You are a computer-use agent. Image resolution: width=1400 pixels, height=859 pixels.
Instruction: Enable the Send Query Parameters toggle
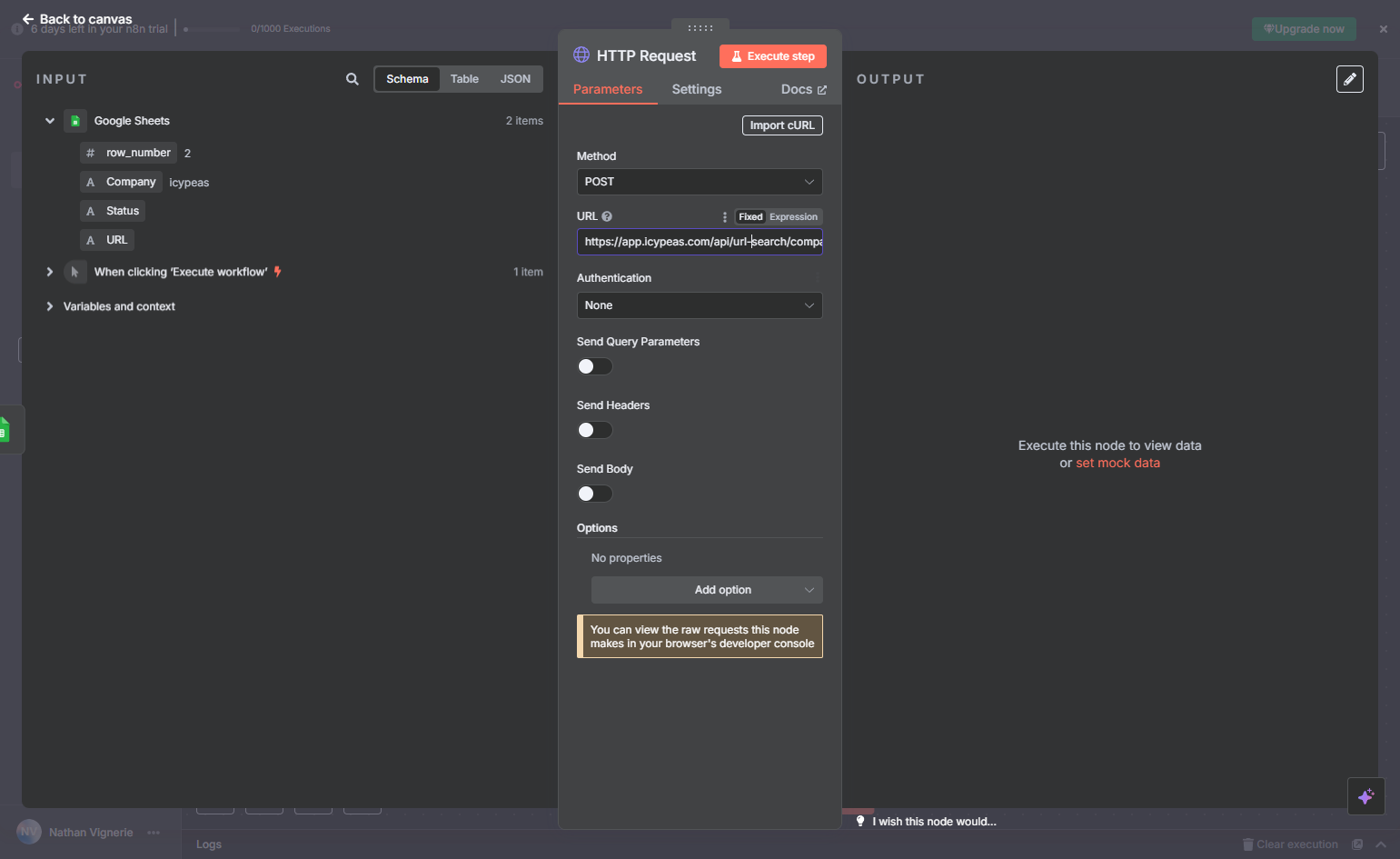click(595, 366)
